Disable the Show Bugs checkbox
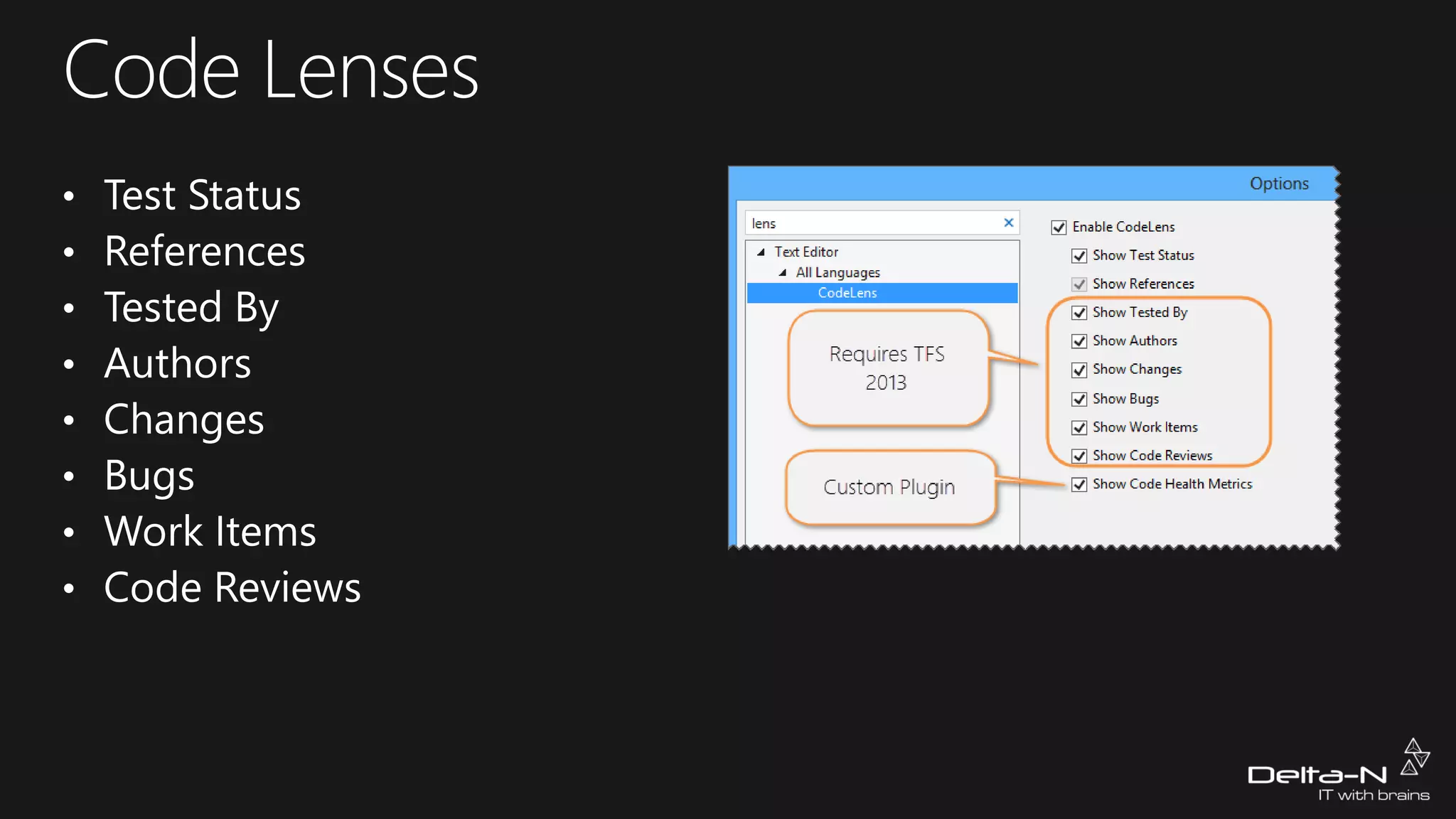1456x819 pixels. [x=1079, y=399]
